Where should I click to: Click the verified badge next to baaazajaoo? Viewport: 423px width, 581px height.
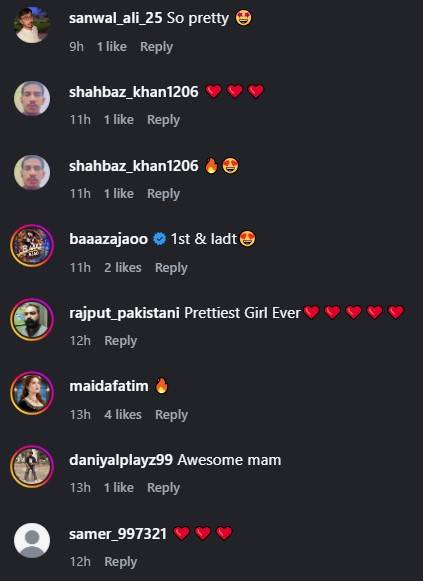pos(160,239)
